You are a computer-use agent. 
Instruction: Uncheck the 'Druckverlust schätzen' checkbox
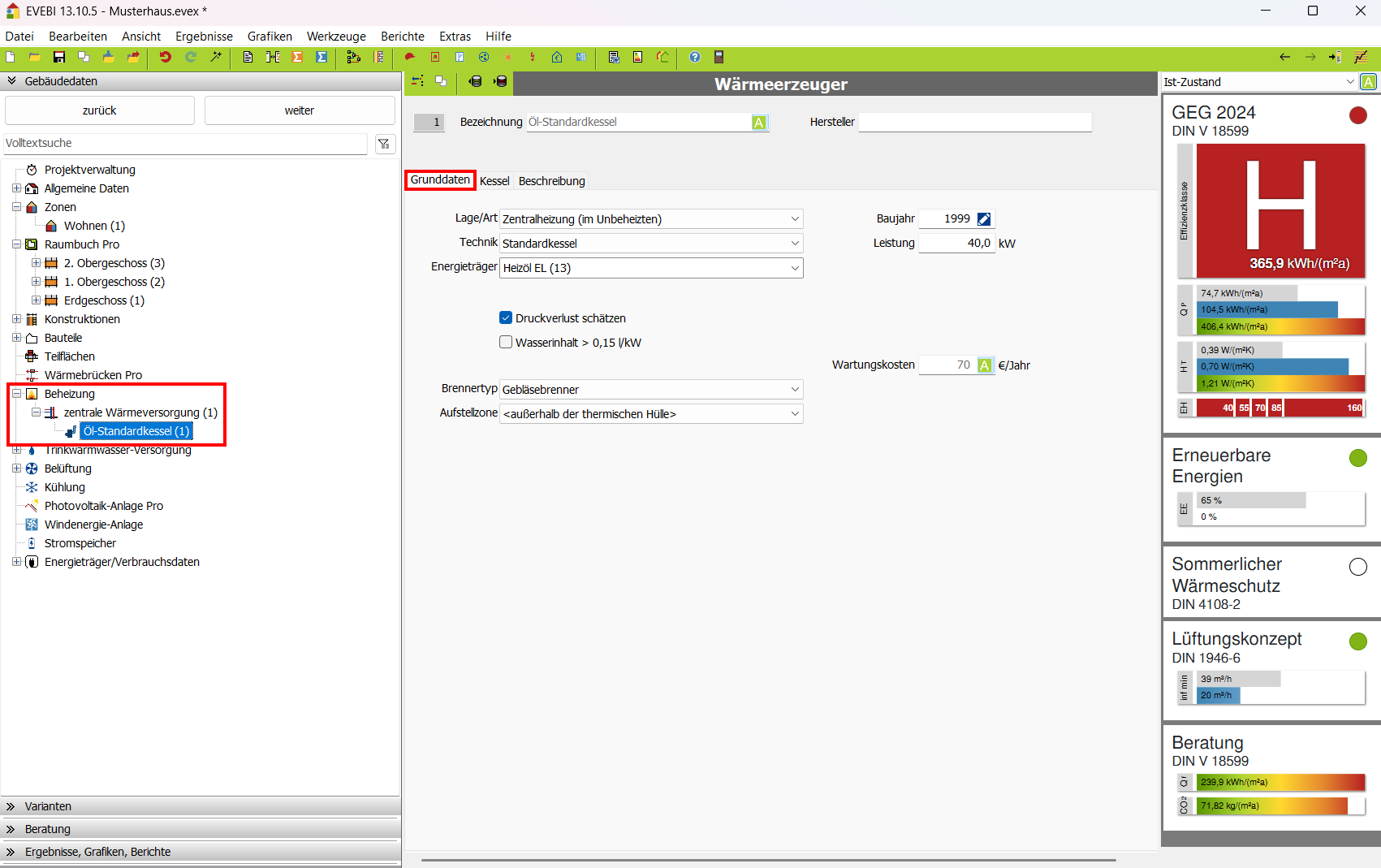[x=506, y=318]
